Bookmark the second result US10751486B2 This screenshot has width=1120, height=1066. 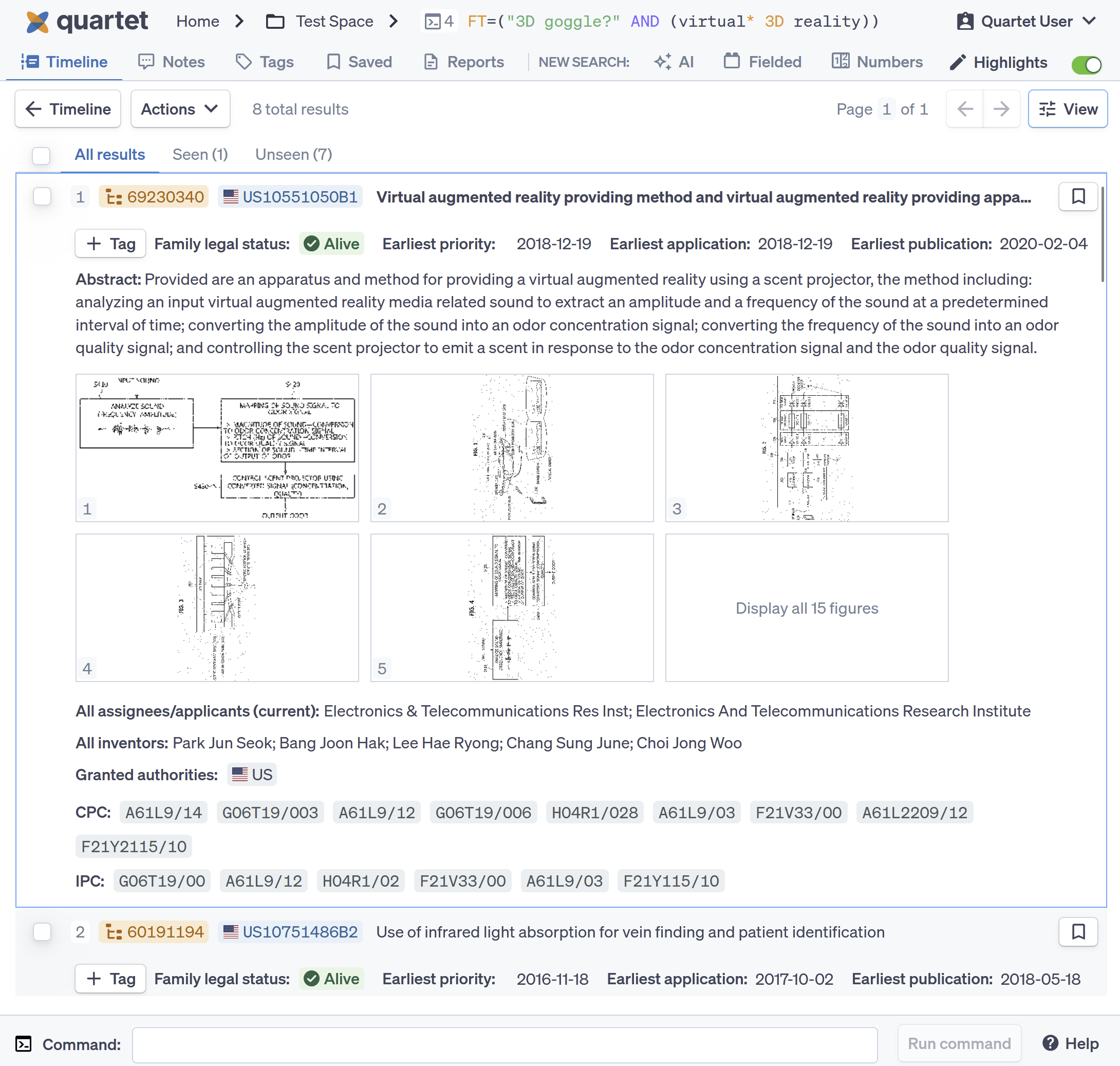(x=1077, y=931)
